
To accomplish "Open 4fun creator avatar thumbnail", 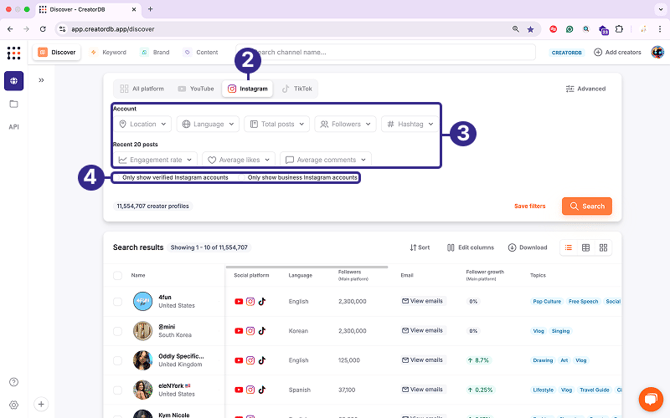I will 143,301.
